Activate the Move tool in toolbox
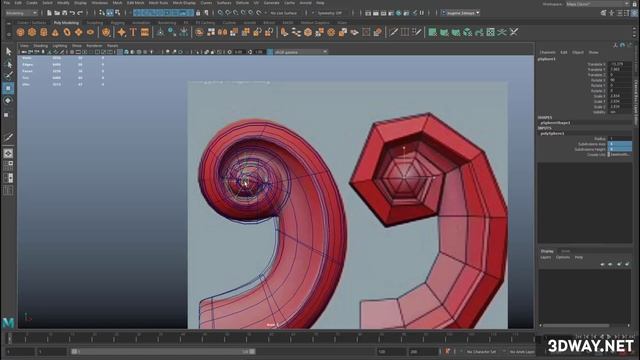Viewport: 640px width, 360px height. [8, 88]
